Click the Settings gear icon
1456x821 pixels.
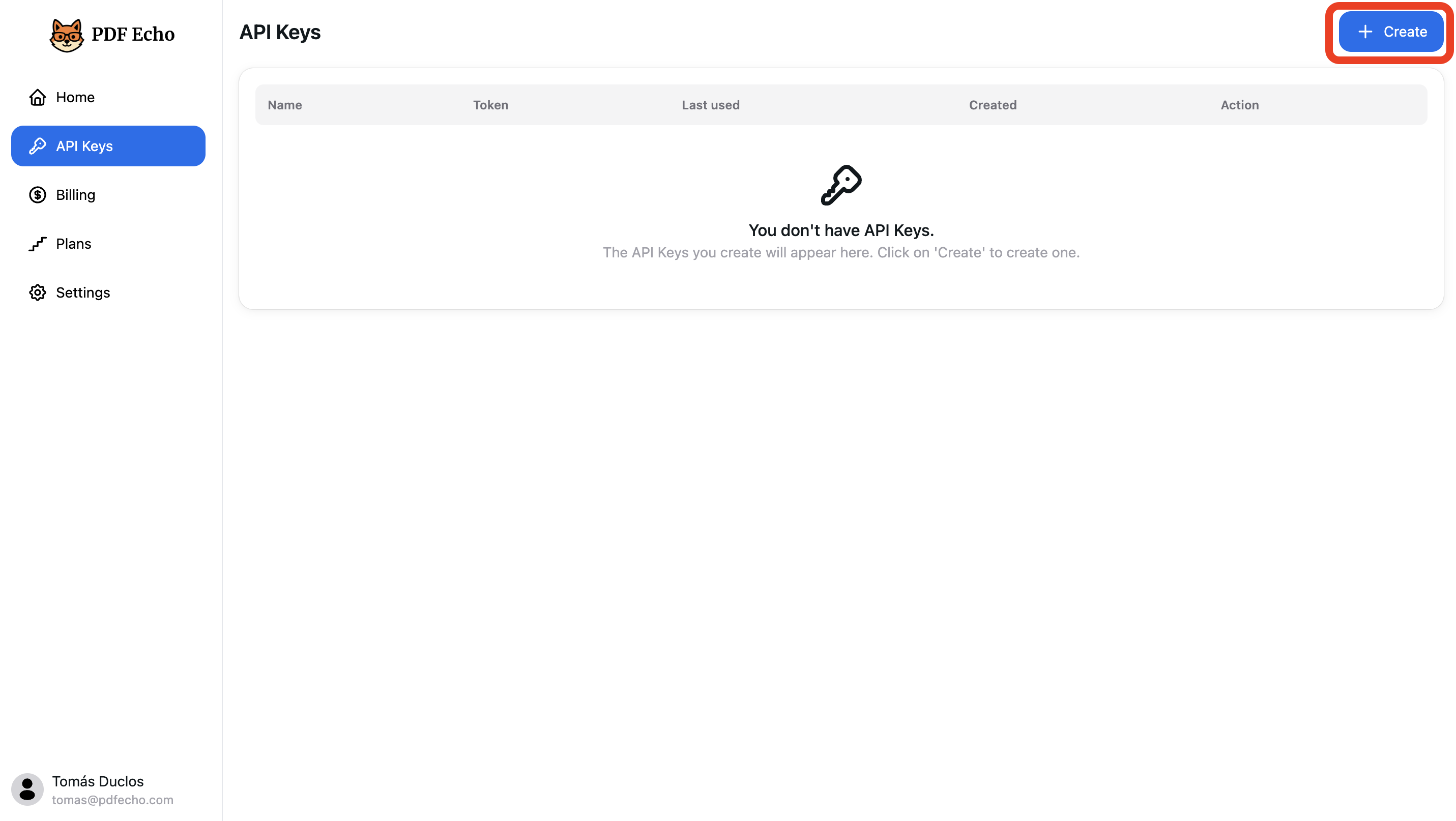tap(37, 292)
